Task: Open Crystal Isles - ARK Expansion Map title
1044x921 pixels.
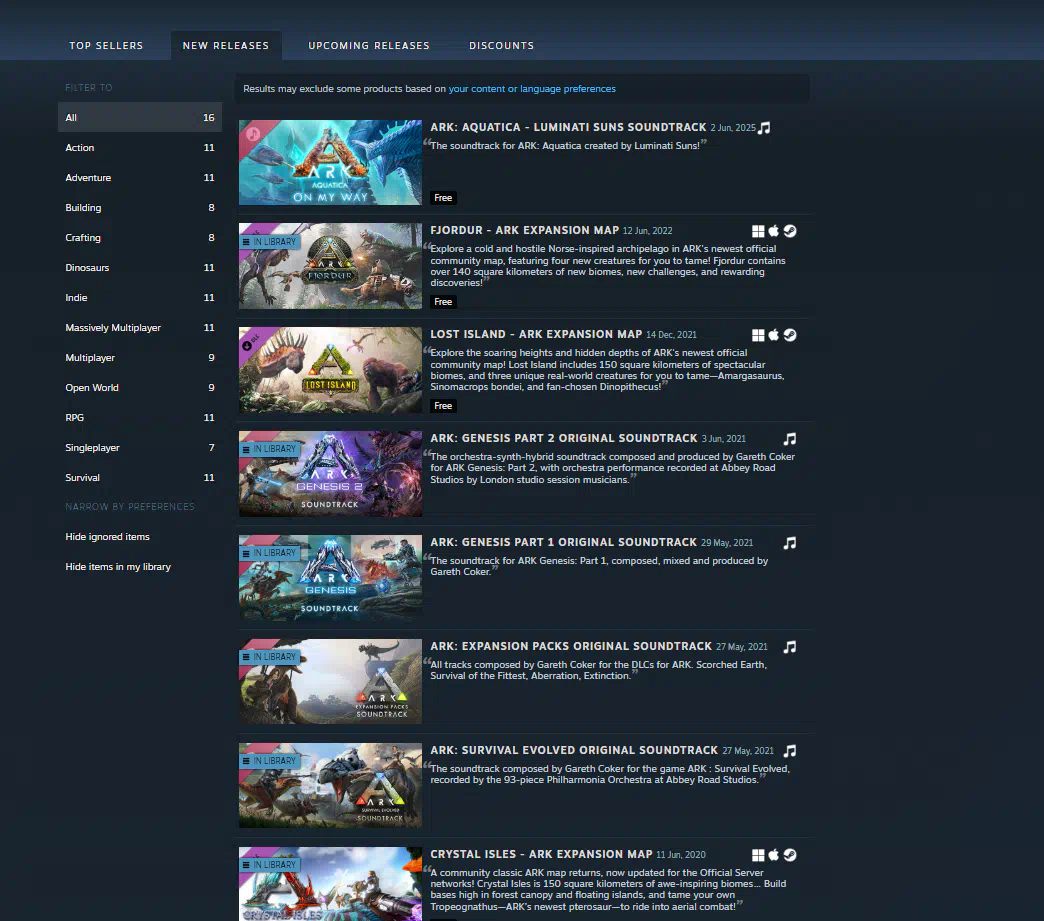Action: coord(541,854)
